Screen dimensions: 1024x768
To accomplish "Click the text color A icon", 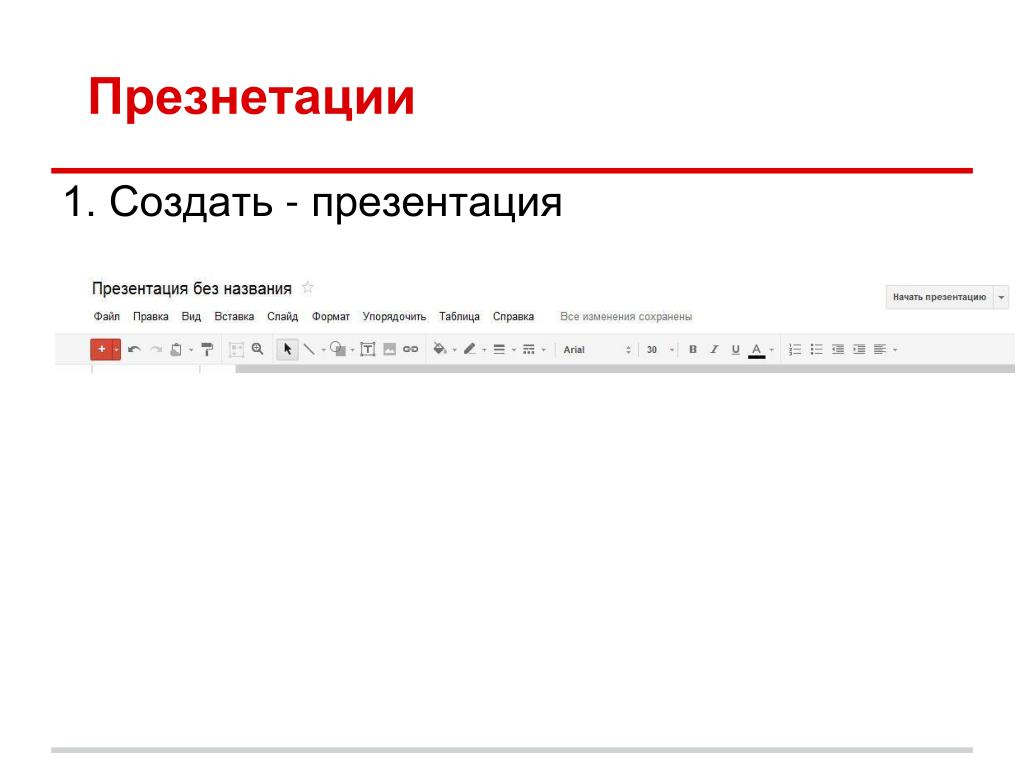I will pyautogui.click(x=756, y=350).
